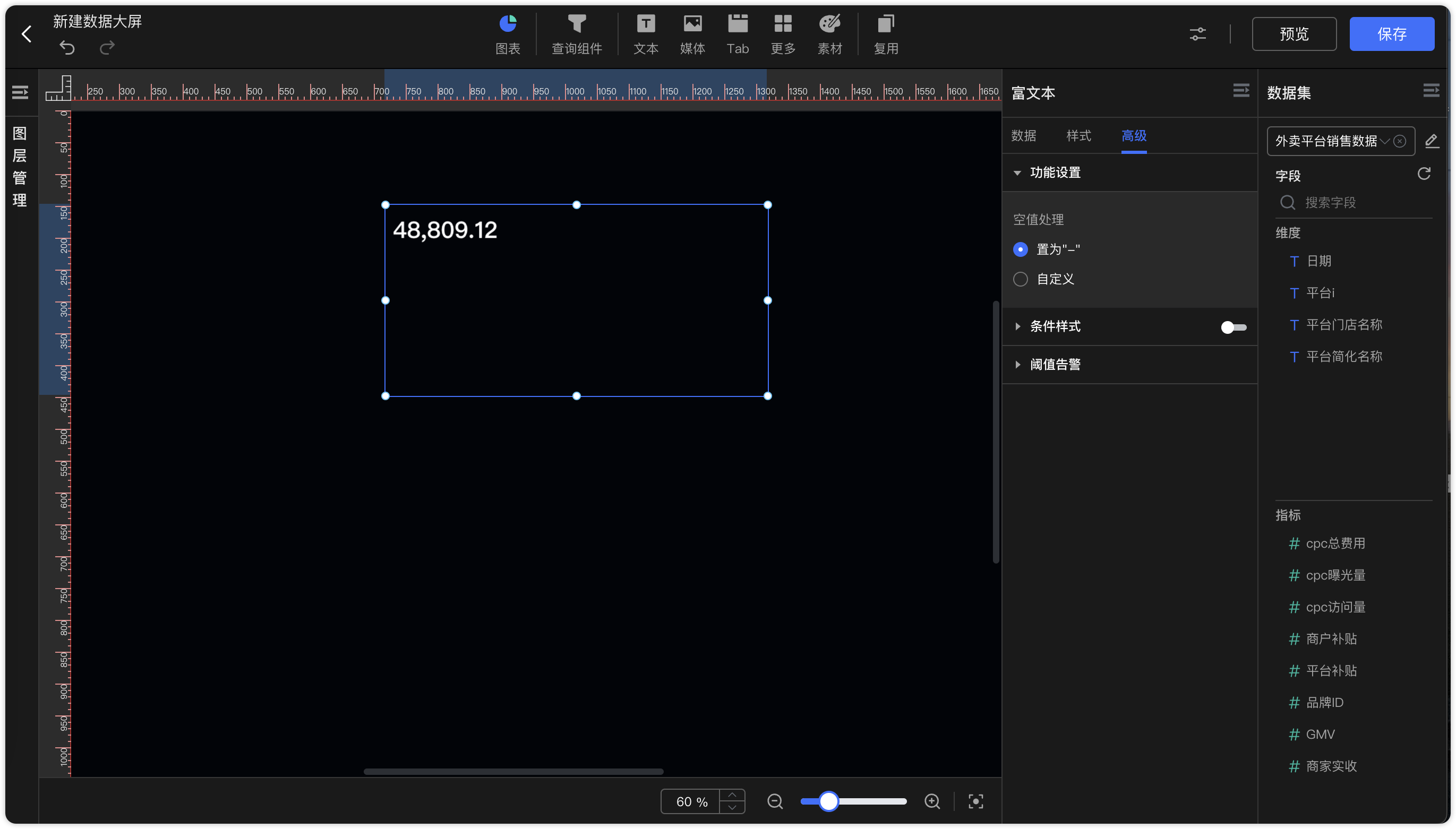Fit canvas to screen
Image resolution: width=1456 pixels, height=829 pixels.
(x=975, y=801)
